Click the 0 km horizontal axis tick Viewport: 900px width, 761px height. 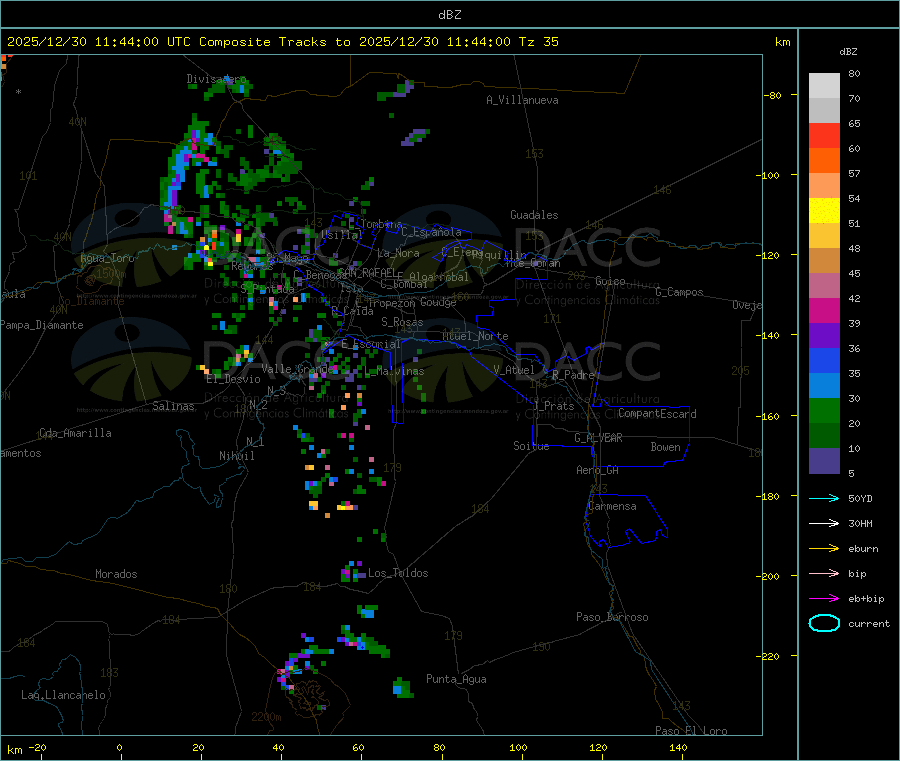(x=119, y=747)
